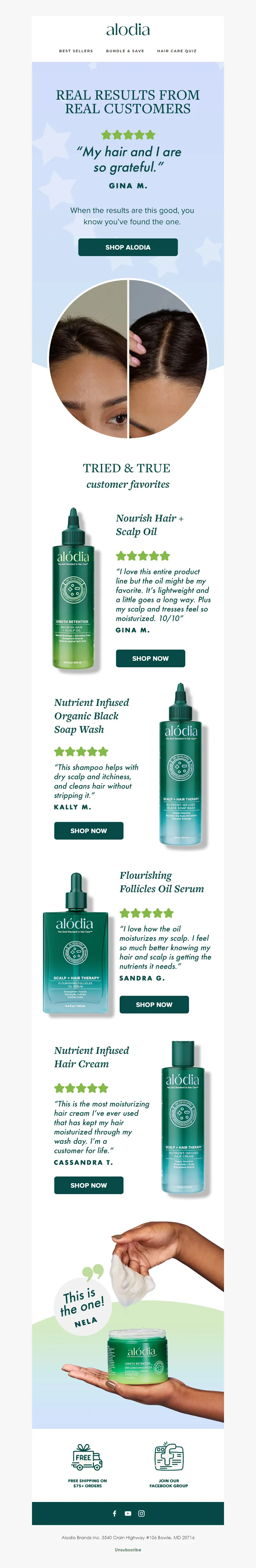The width and height of the screenshot is (256, 1568).
Task: Click Shop Now for Follicles Oil Serum
Action: tap(154, 1004)
